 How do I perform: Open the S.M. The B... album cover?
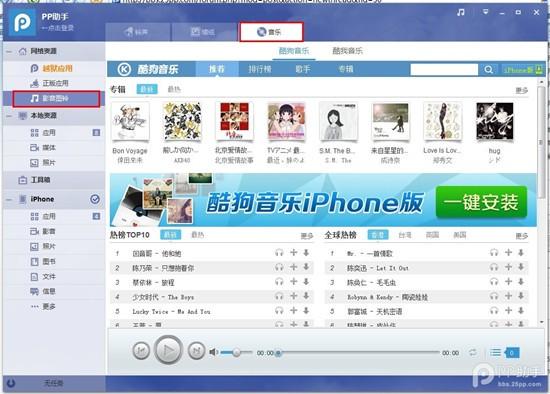[x=338, y=121]
